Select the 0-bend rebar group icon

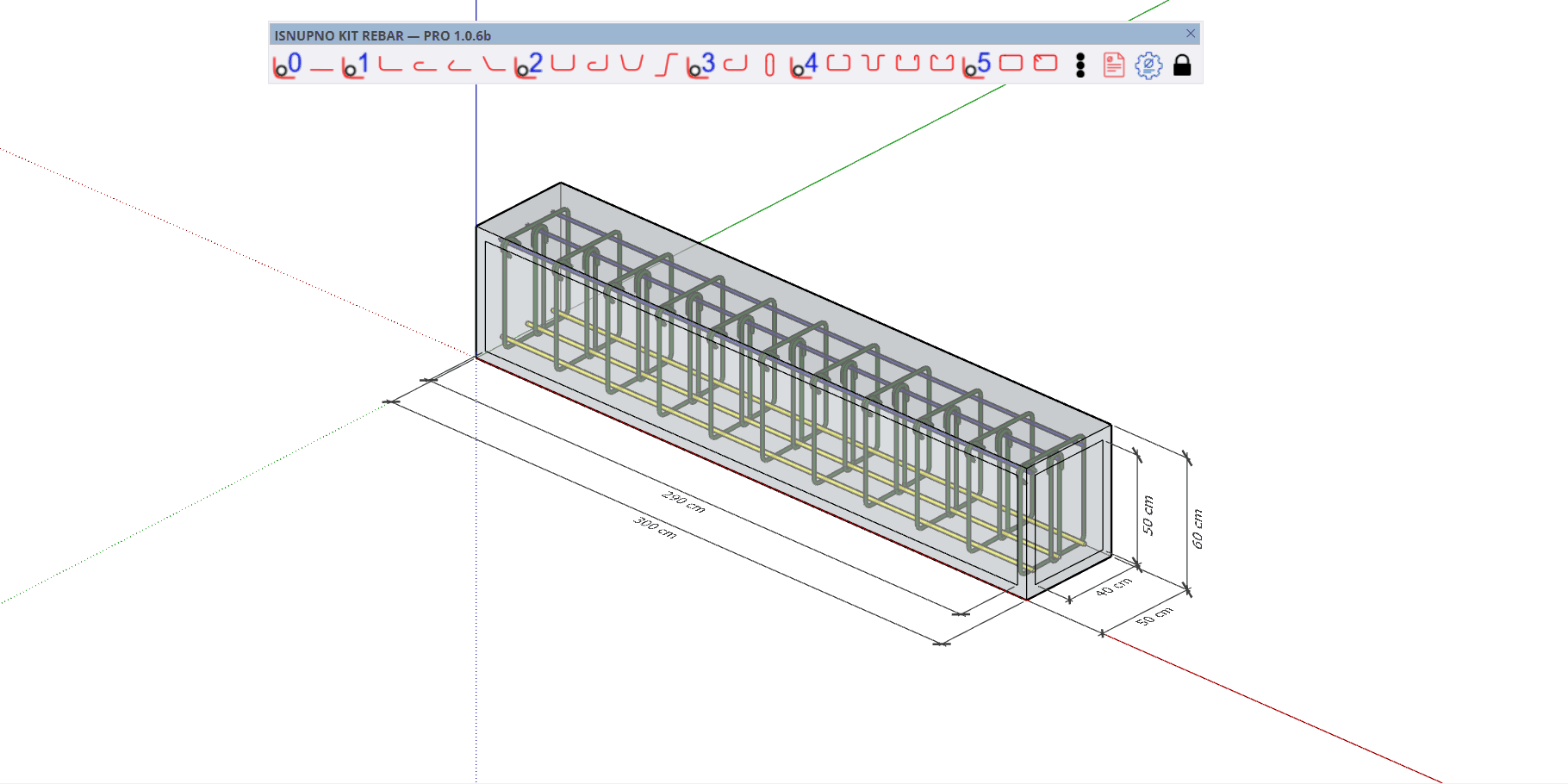[x=287, y=65]
